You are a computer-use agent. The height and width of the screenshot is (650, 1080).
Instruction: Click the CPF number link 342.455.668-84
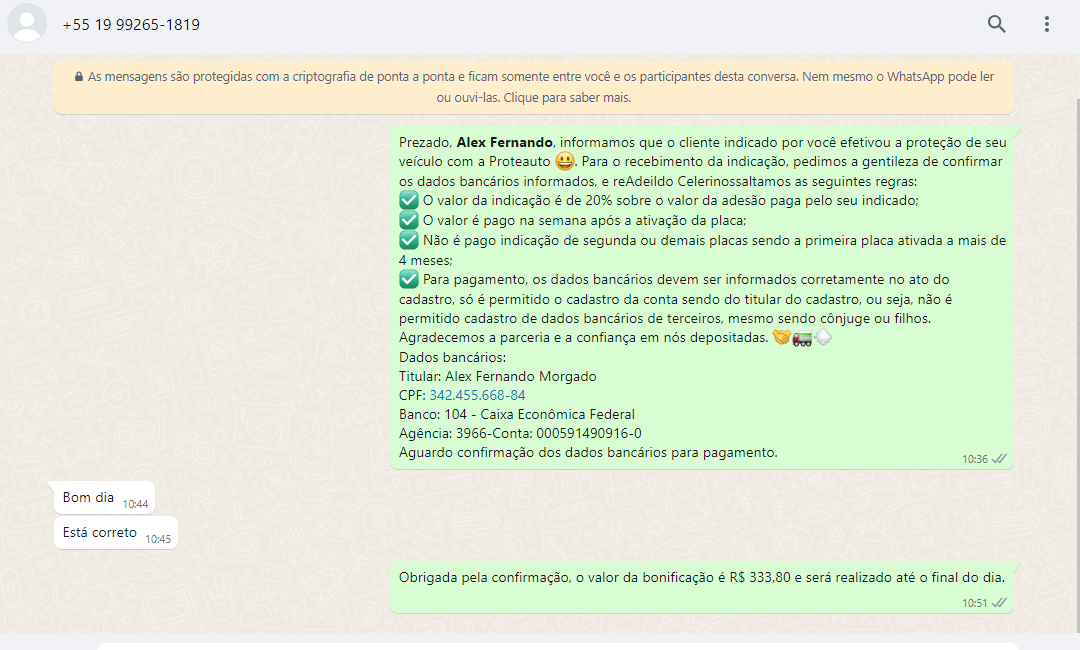click(x=477, y=395)
